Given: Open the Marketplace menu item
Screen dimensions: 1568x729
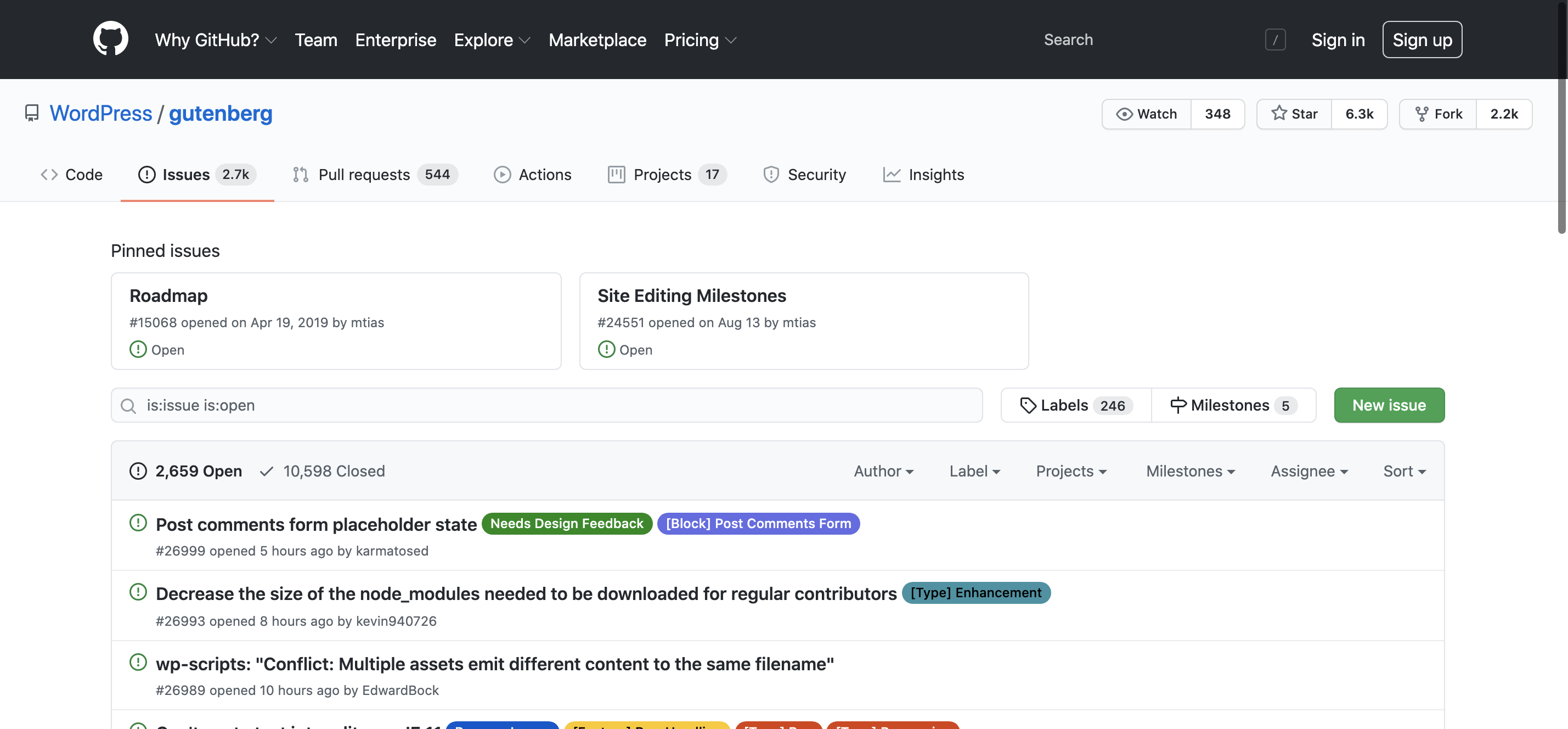Looking at the screenshot, I should point(597,40).
